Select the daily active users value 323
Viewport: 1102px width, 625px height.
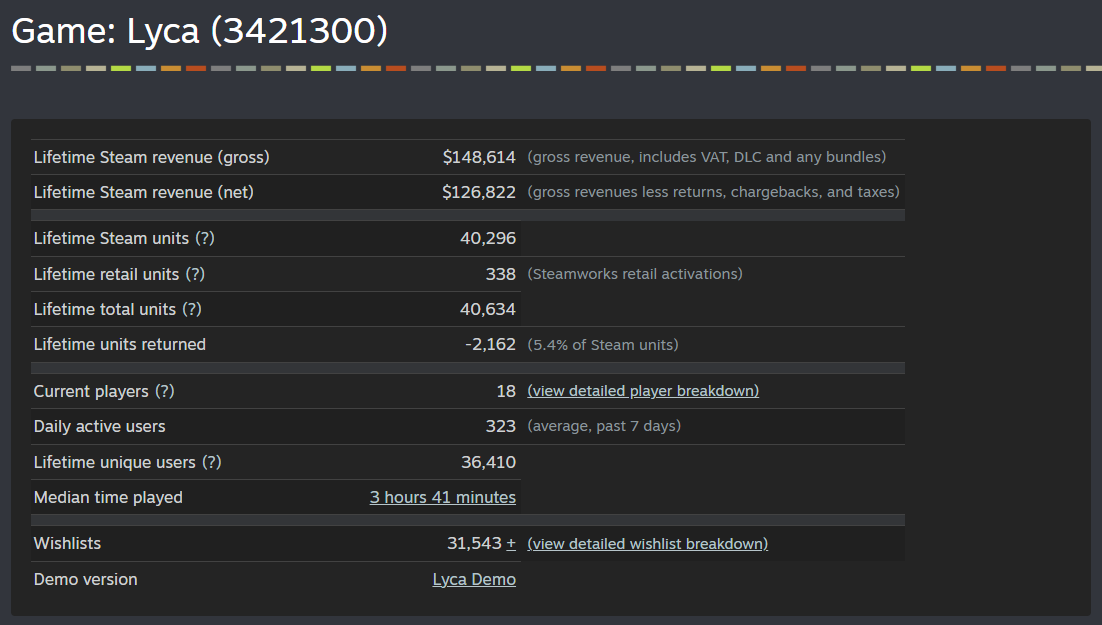coord(500,426)
